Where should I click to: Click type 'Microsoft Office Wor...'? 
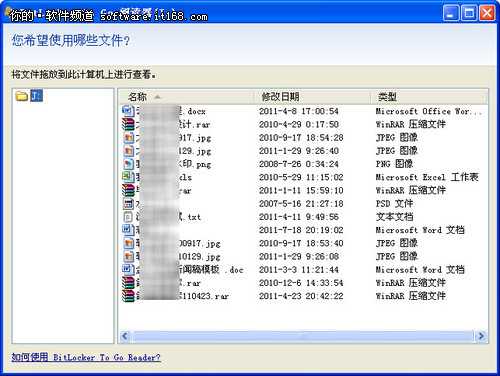point(429,111)
